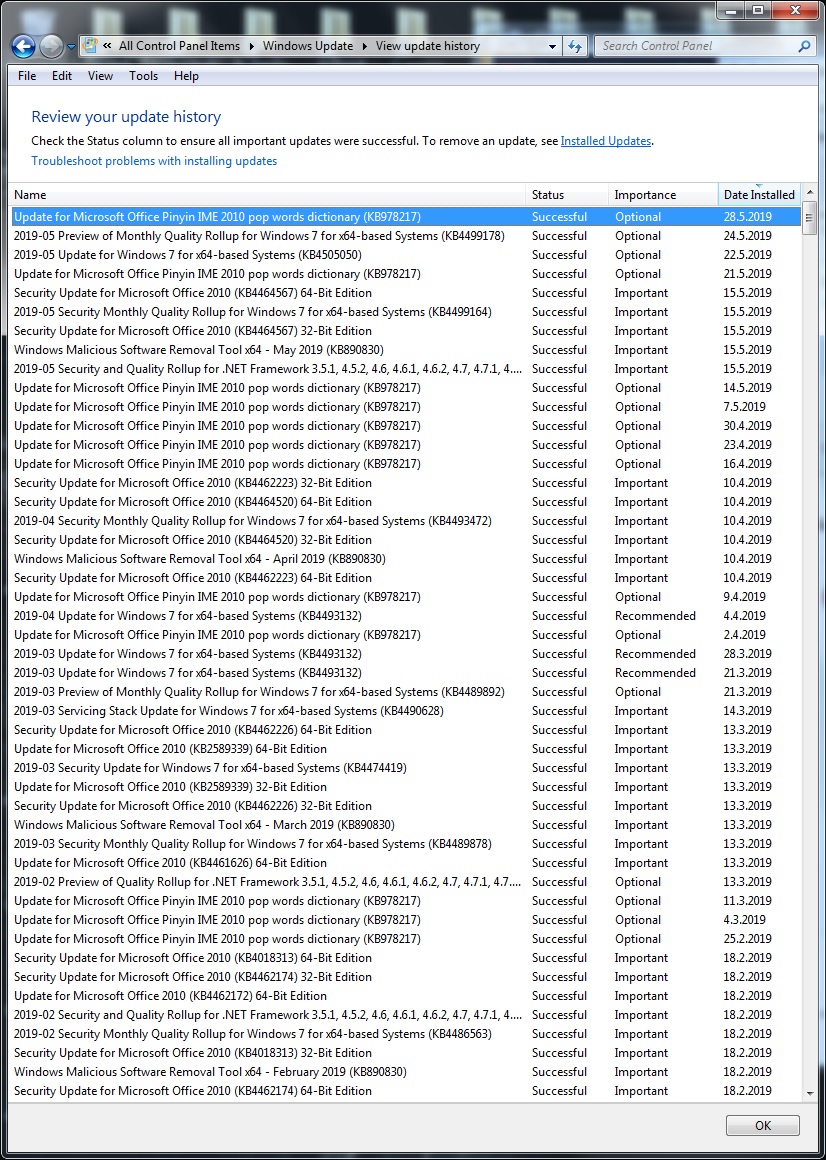
Task: Select 2019-05 Security and Quality Rollup .NET row
Action: pyautogui.click(x=405, y=368)
